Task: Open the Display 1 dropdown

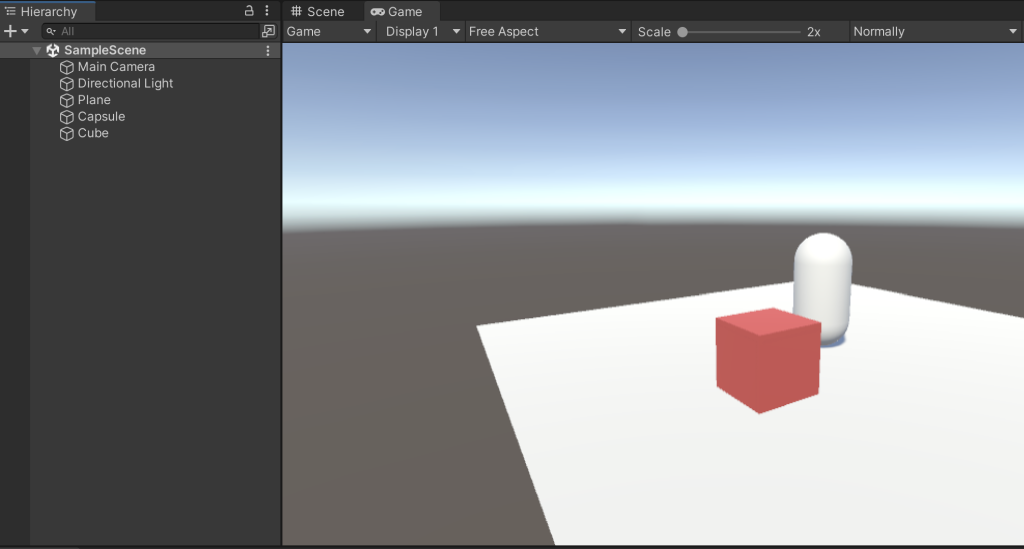Action: (x=423, y=31)
